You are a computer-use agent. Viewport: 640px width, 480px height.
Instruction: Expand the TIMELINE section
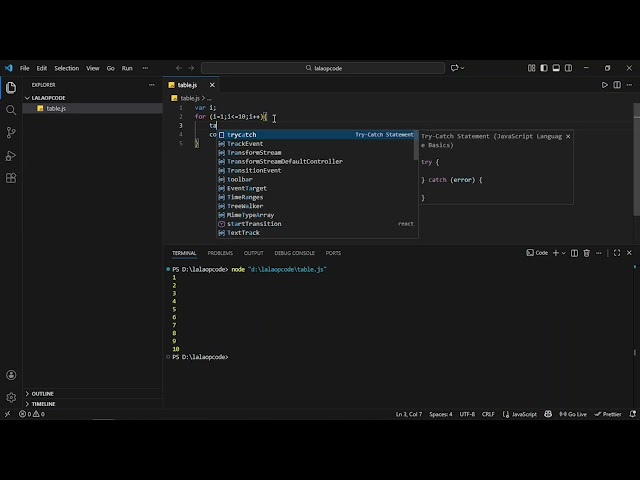[43, 404]
